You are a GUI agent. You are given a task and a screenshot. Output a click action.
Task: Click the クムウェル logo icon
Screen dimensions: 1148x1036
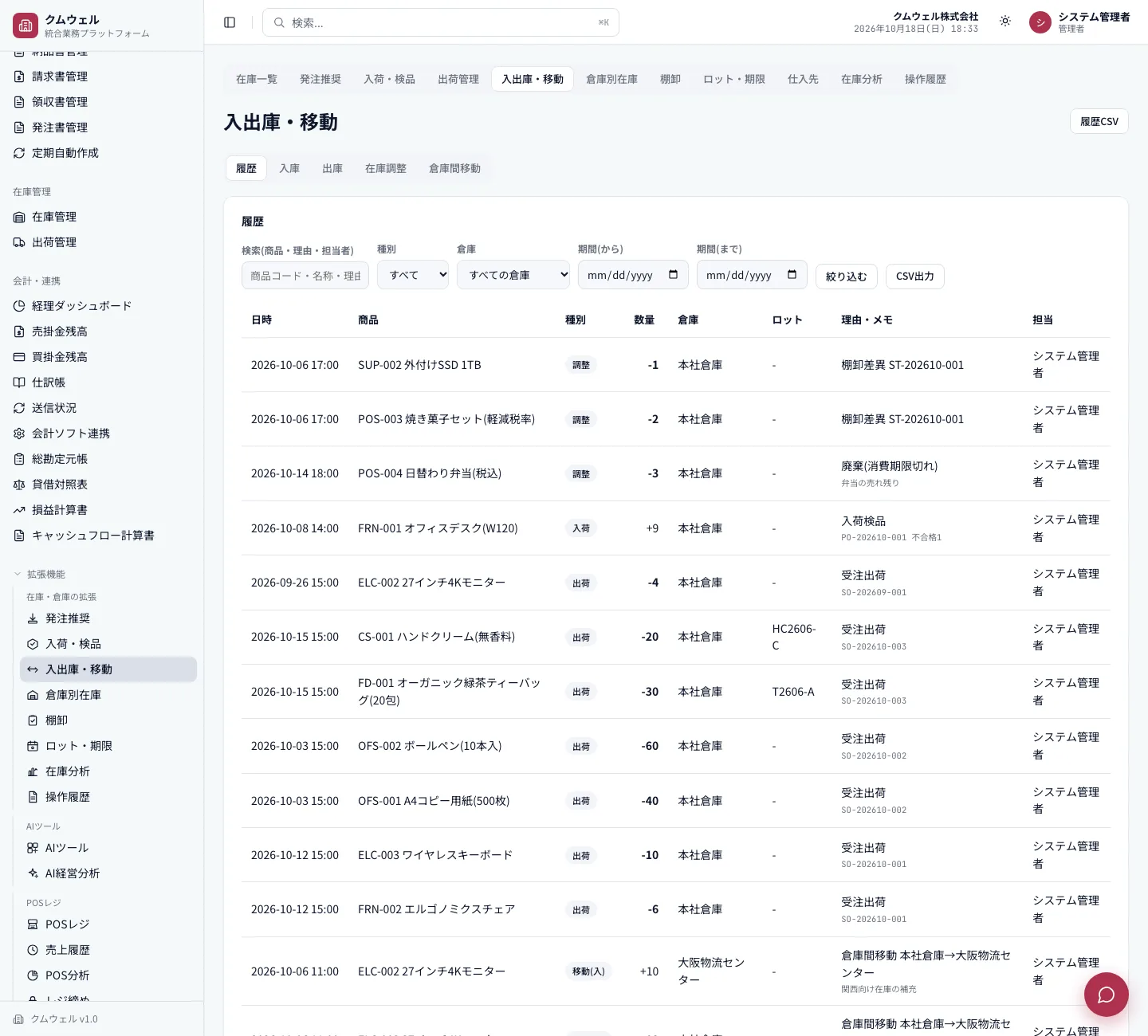click(26, 26)
